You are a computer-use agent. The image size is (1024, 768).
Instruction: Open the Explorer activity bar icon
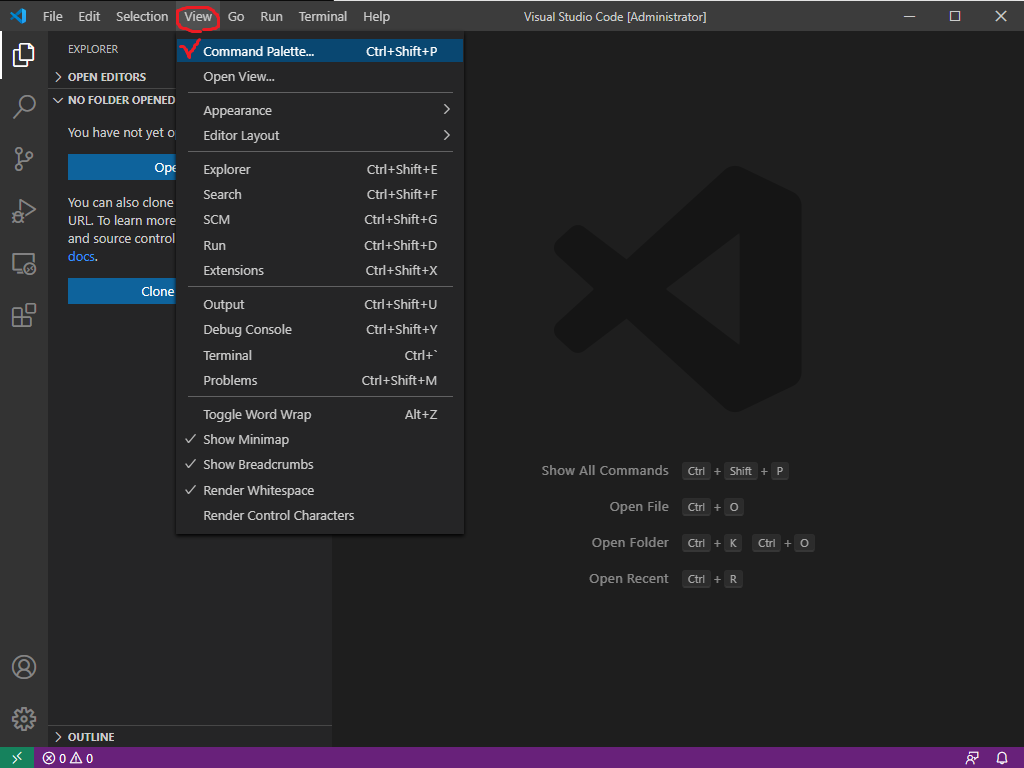24,55
